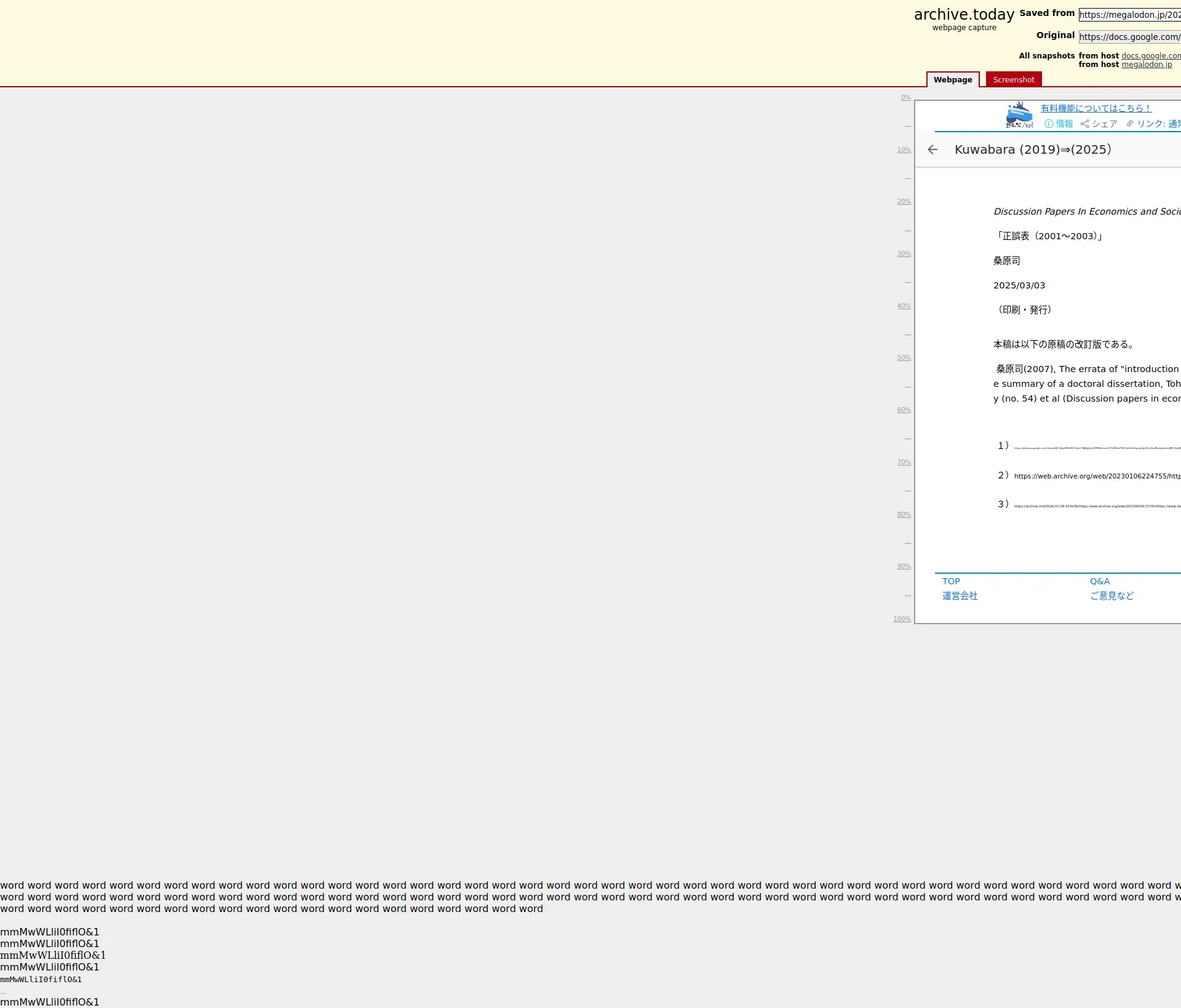This screenshot has width=1181, height=1008.
Task: Click the シェア share icon
Action: pos(1084,124)
